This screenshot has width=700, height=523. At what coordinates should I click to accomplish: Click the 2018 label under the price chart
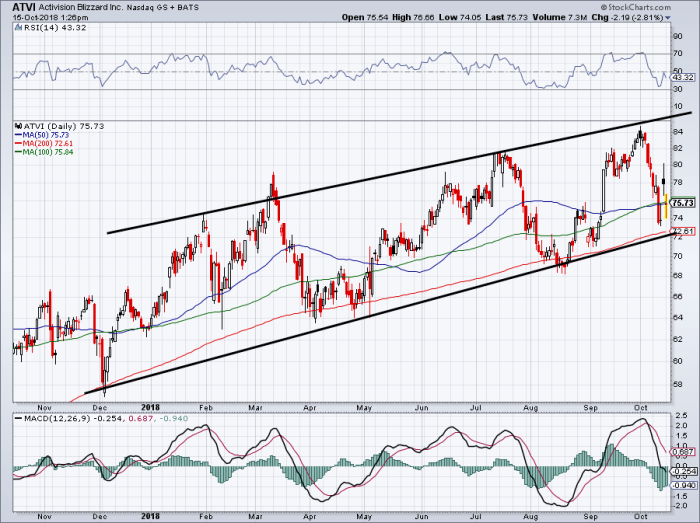pyautogui.click(x=150, y=407)
